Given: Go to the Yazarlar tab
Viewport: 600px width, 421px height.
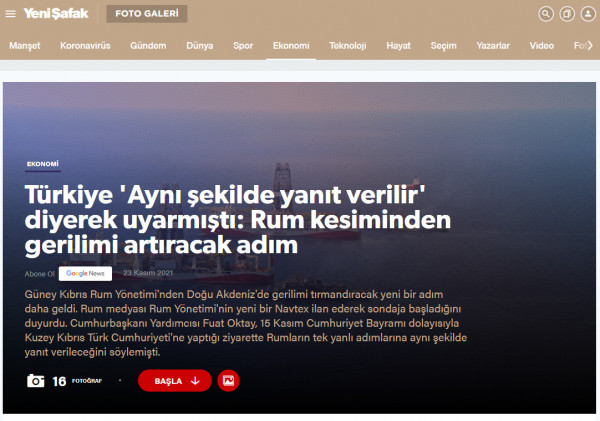Looking at the screenshot, I should pos(491,46).
